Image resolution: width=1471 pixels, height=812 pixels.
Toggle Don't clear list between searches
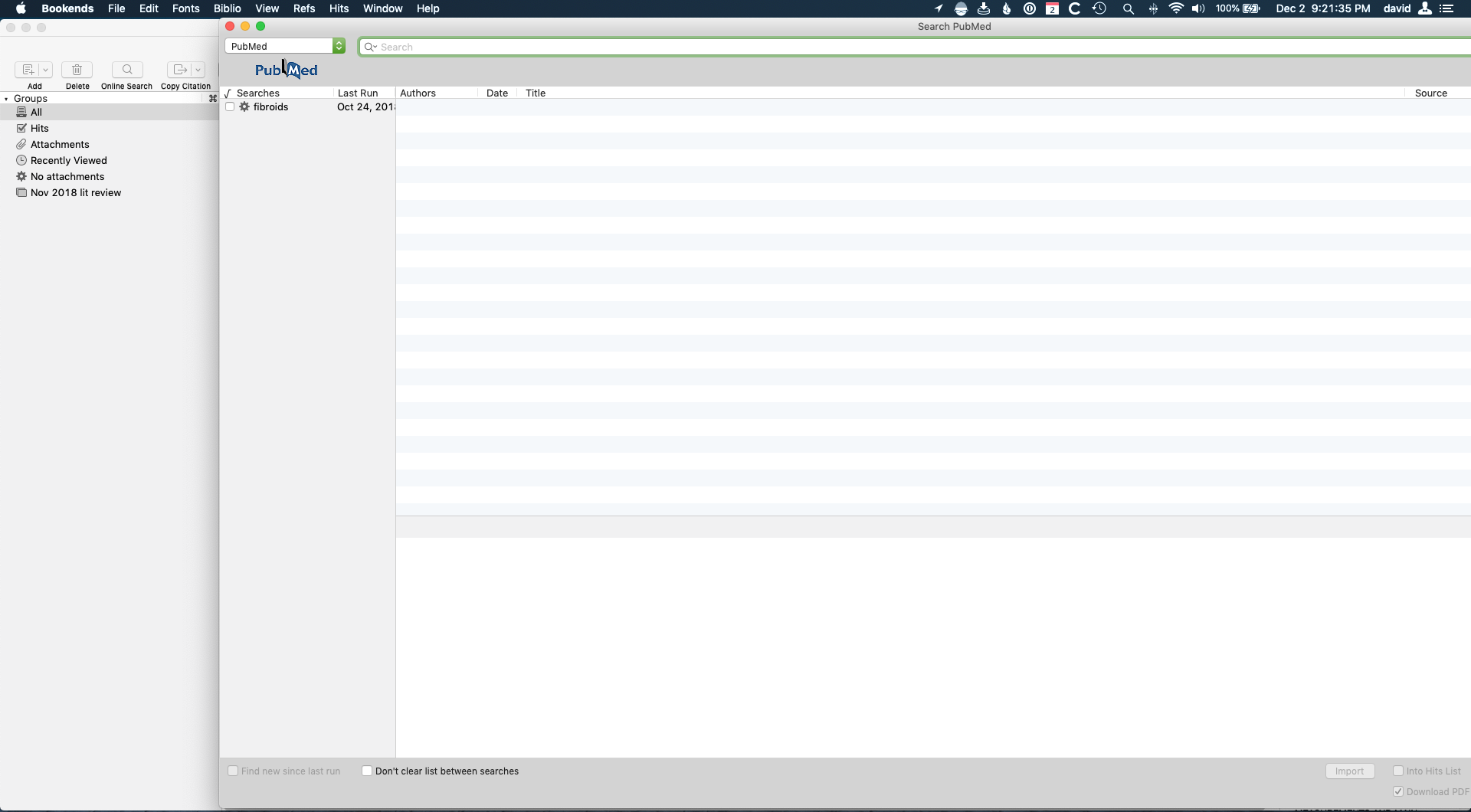367,771
